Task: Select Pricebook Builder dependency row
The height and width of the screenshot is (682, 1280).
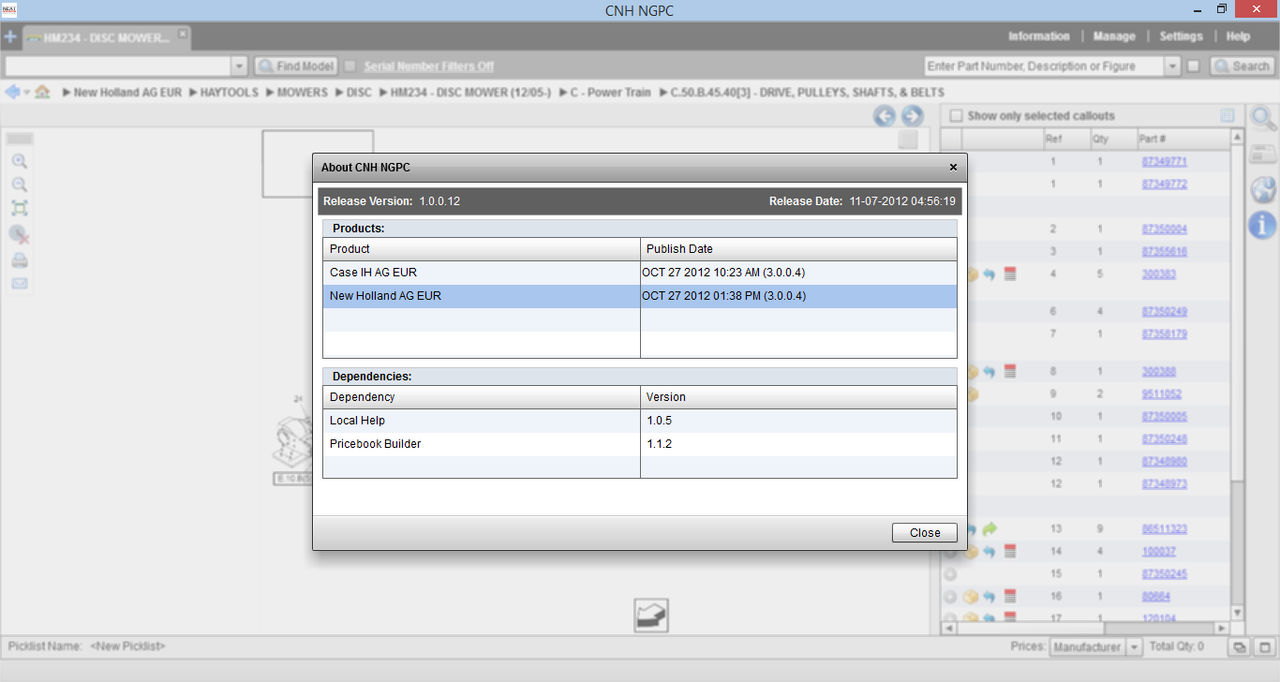Action: pyautogui.click(x=640, y=444)
